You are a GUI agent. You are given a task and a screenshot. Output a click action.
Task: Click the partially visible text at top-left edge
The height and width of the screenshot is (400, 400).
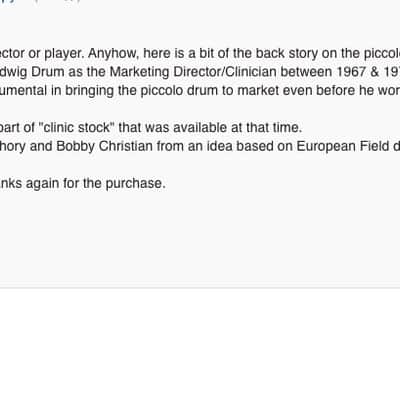[40, 1]
